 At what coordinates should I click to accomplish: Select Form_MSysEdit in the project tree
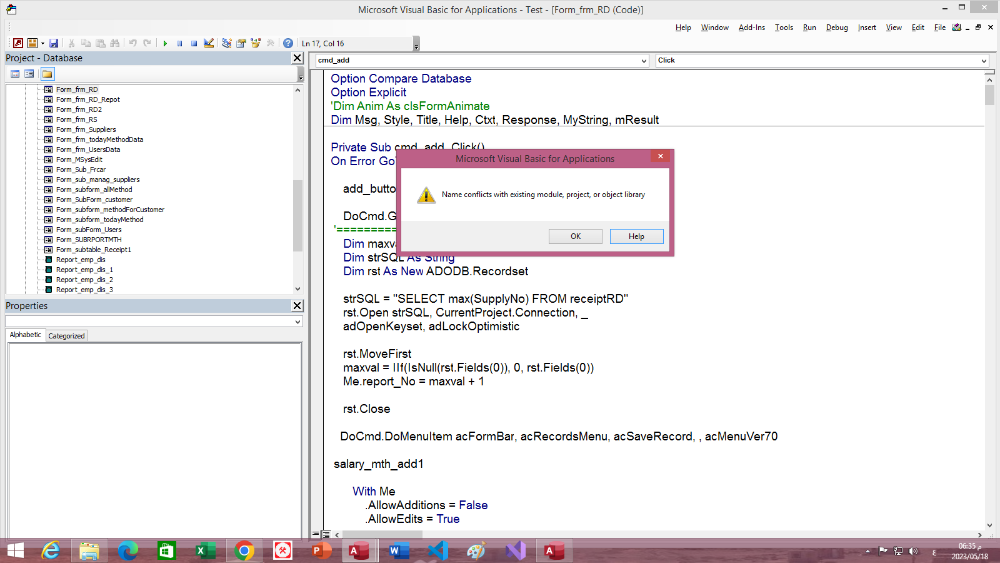(79, 159)
